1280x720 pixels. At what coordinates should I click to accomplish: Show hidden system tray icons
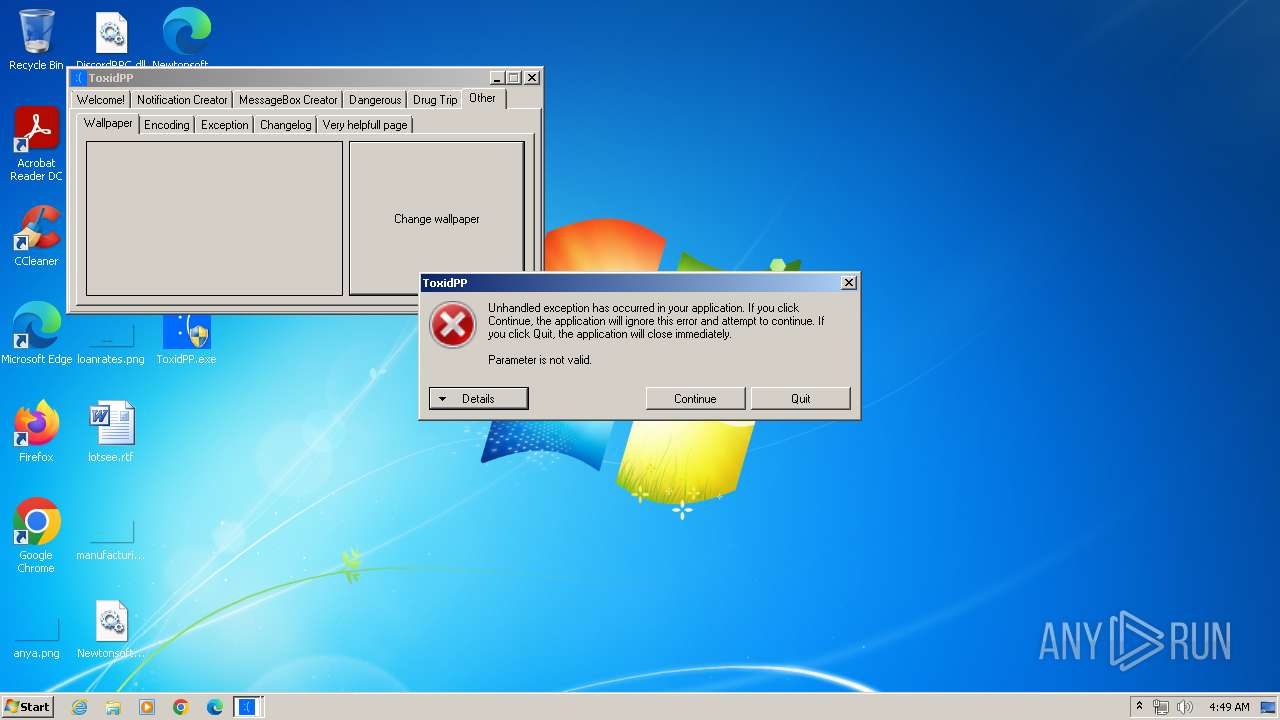(x=1139, y=707)
